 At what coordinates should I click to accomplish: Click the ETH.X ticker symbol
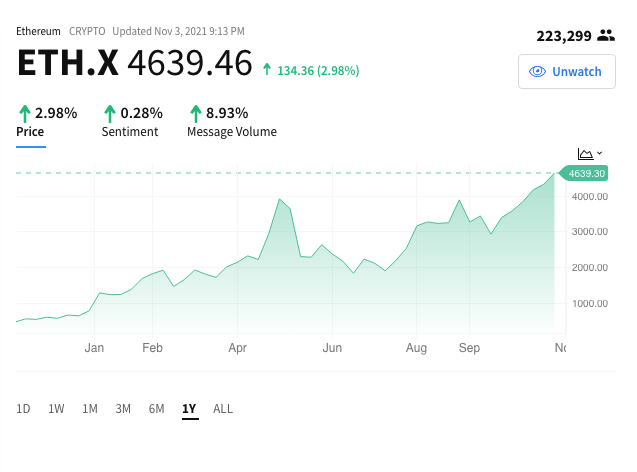click(x=68, y=63)
